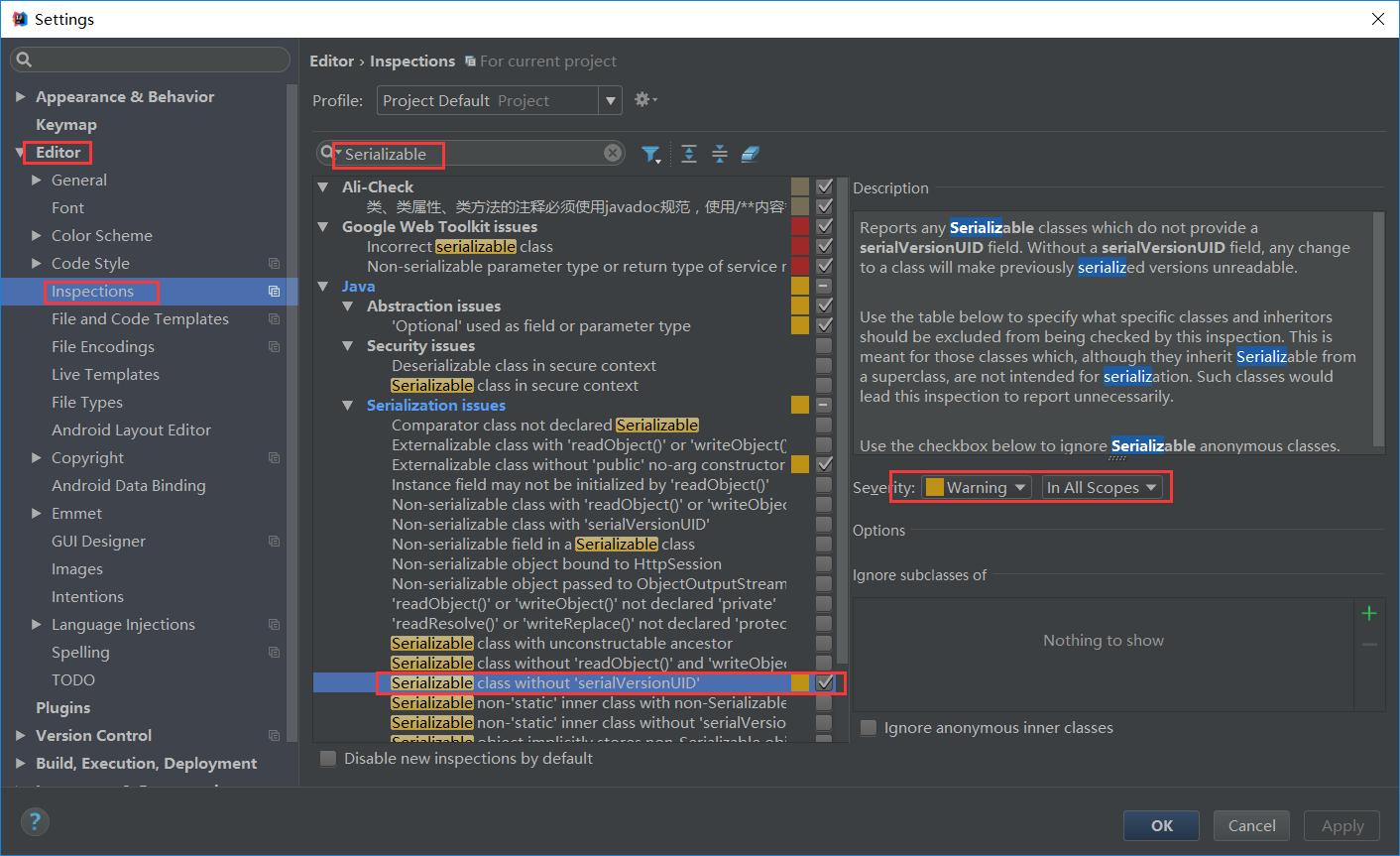Click the search history magnifier in inspections filter
The image size is (1400, 856).
click(x=329, y=154)
